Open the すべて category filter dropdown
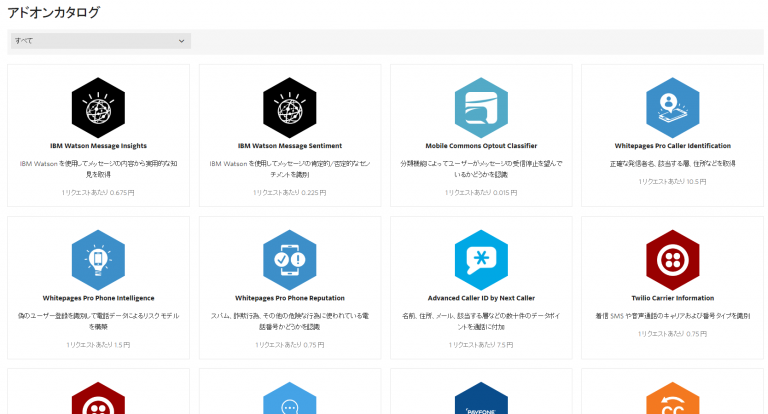Screen dimensions: 768x414 coord(101,41)
